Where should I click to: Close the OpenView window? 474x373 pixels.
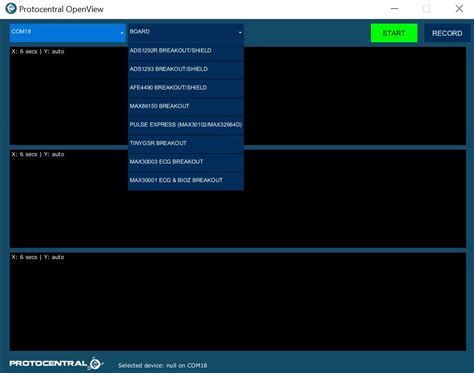click(x=459, y=9)
